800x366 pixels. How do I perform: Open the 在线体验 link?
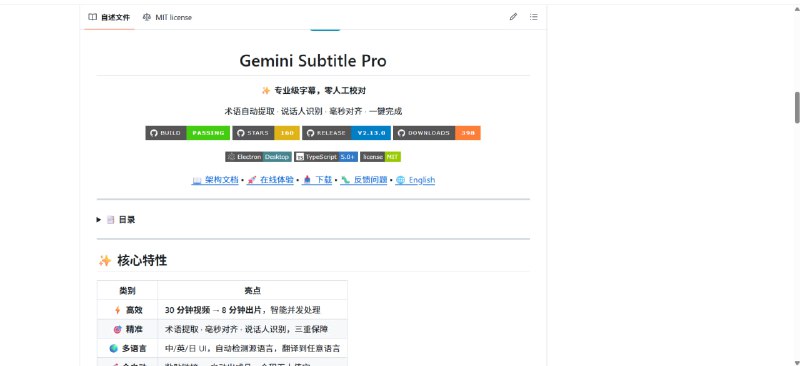point(270,180)
